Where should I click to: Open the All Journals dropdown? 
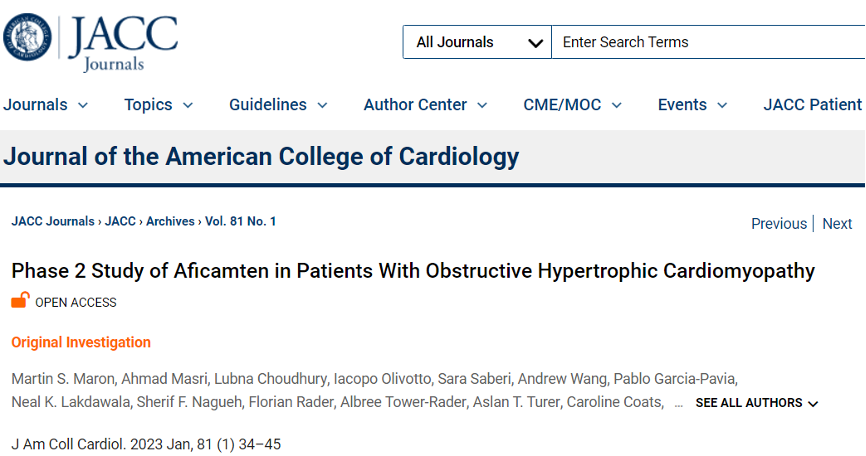477,42
